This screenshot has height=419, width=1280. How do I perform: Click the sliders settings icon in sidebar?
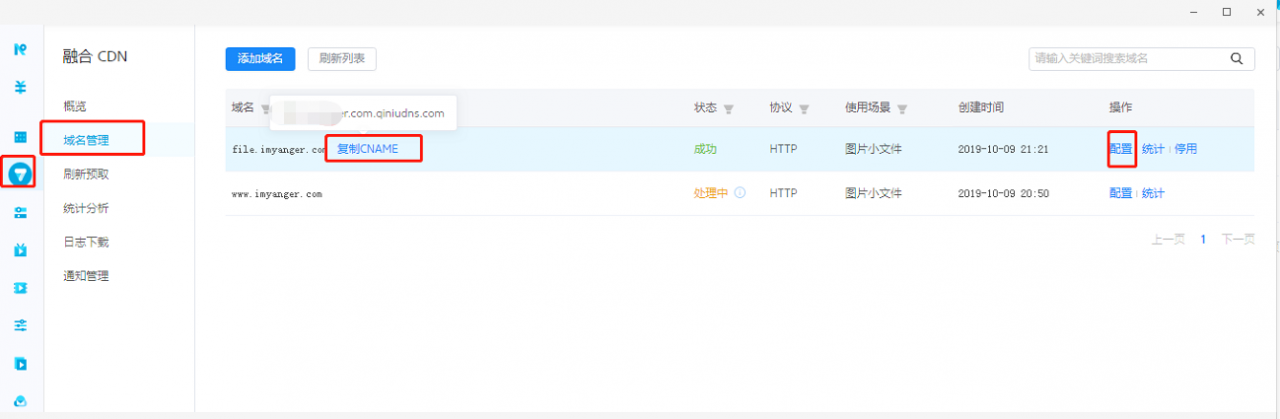point(20,325)
